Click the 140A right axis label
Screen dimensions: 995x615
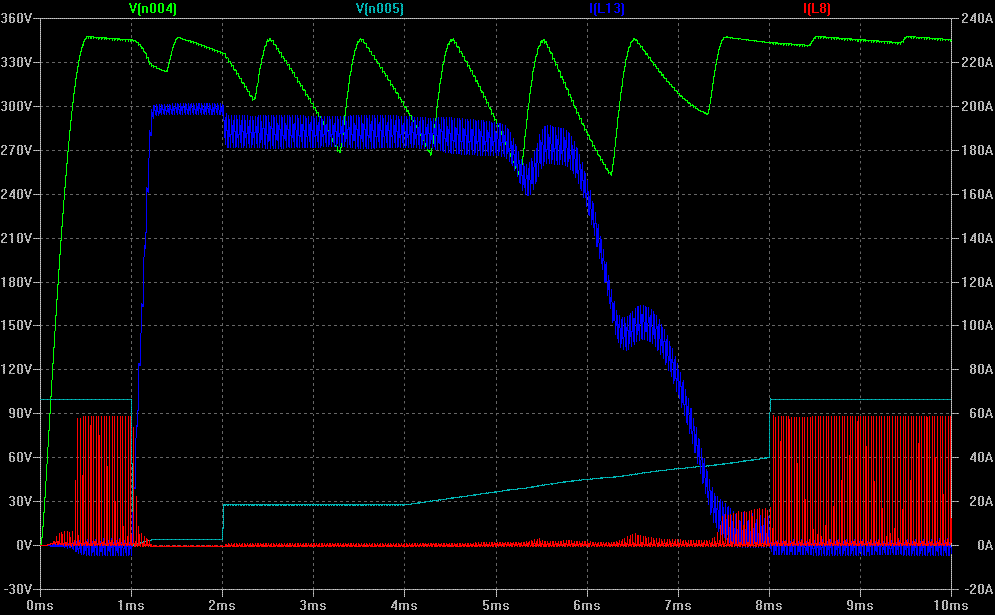977,238
